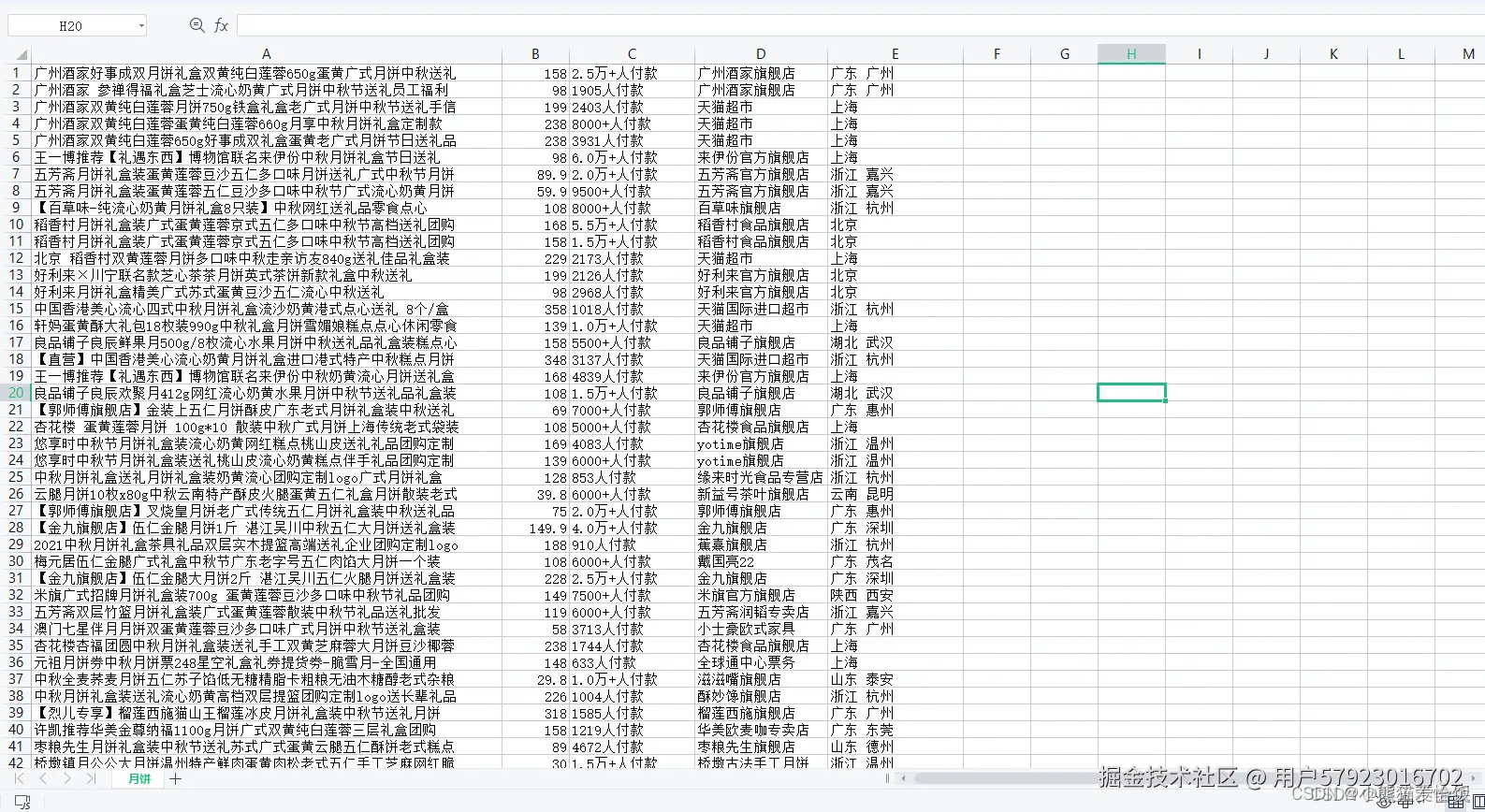Viewport: 1485px width, 812px height.
Task: Click the sheet tab split handle
Action: point(887,778)
